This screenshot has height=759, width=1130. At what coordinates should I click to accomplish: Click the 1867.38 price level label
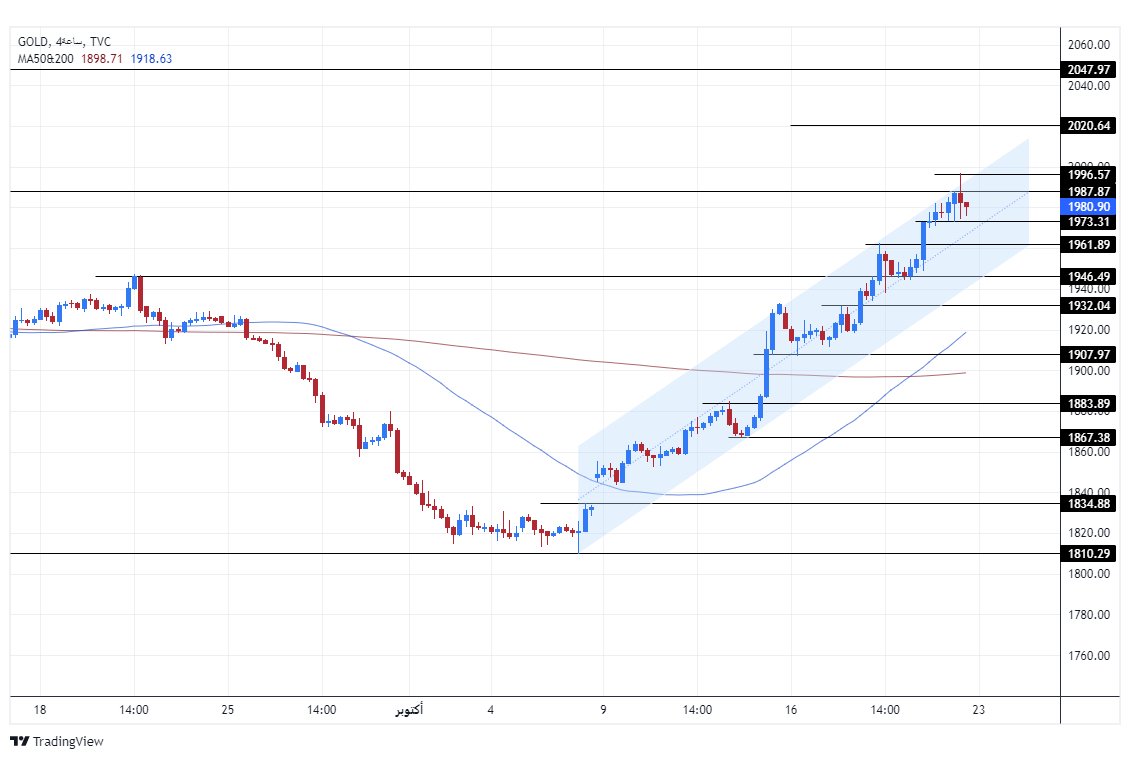pyautogui.click(x=1088, y=438)
